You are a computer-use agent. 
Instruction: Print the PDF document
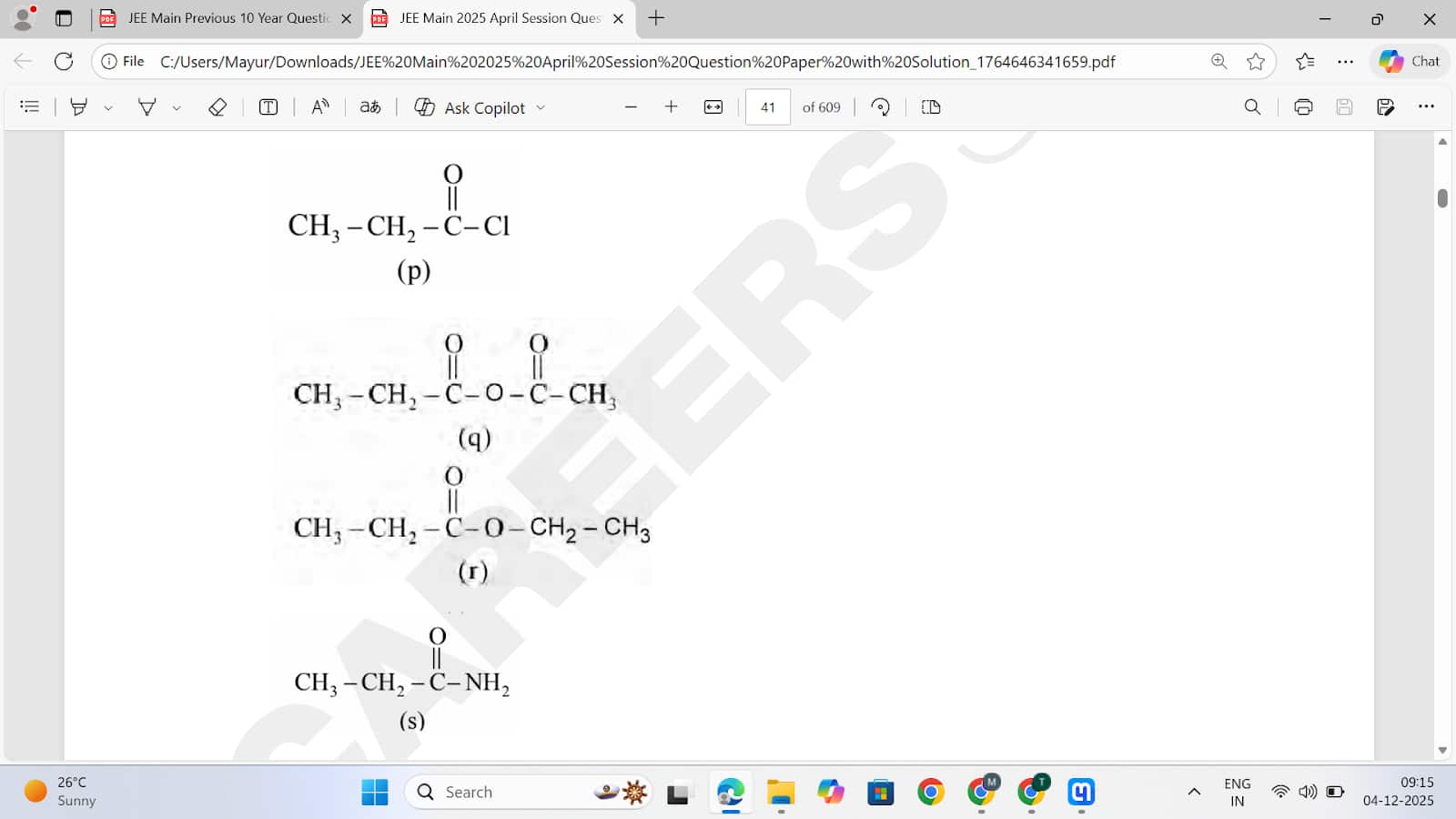(1303, 107)
